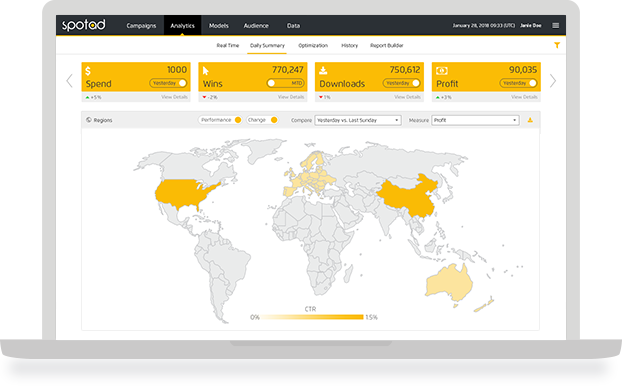The height and width of the screenshot is (386, 622).
Task: Go to previous cards with left arrow
Action: tap(69, 81)
